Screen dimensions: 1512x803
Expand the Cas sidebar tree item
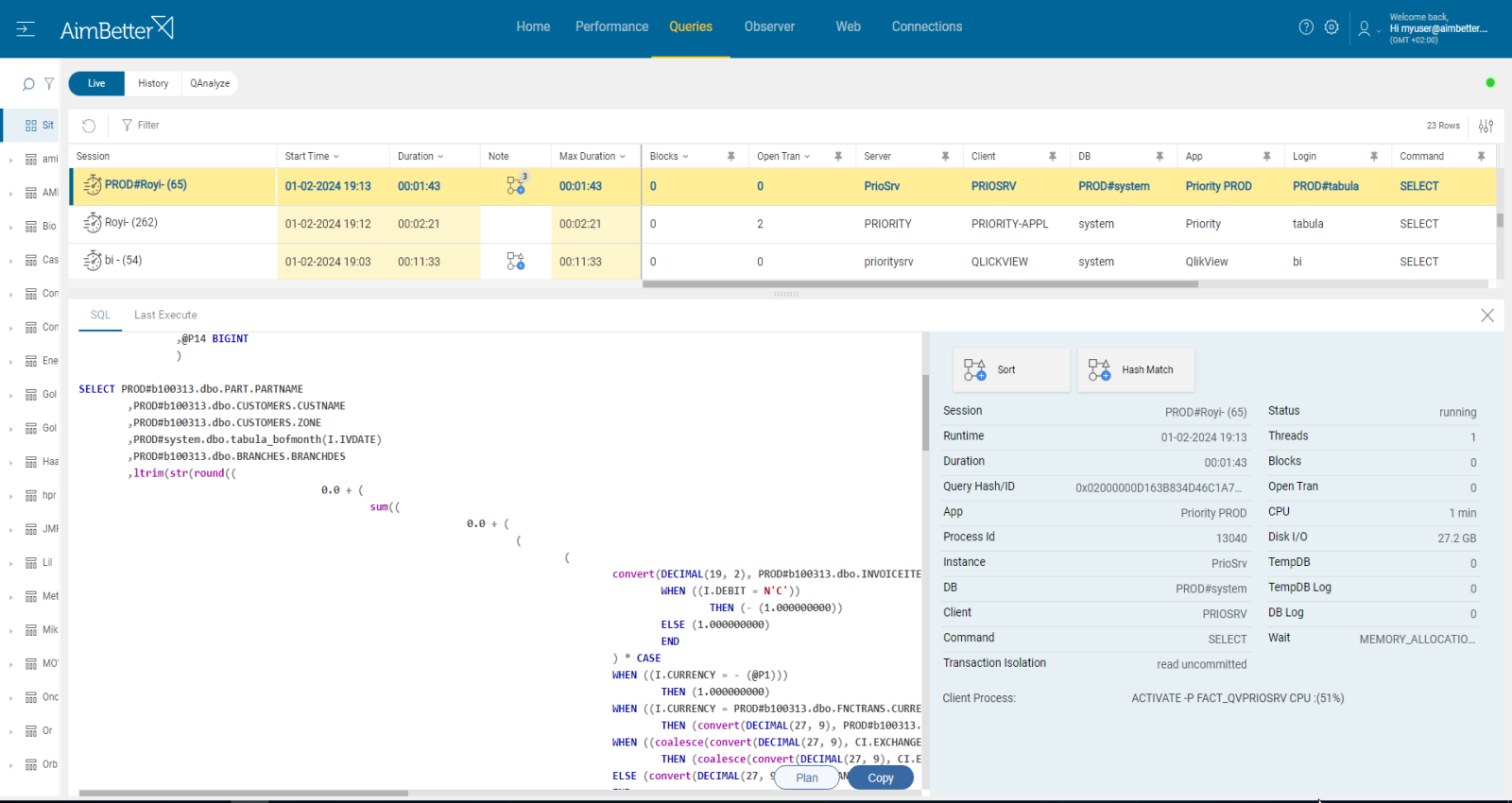coord(10,261)
